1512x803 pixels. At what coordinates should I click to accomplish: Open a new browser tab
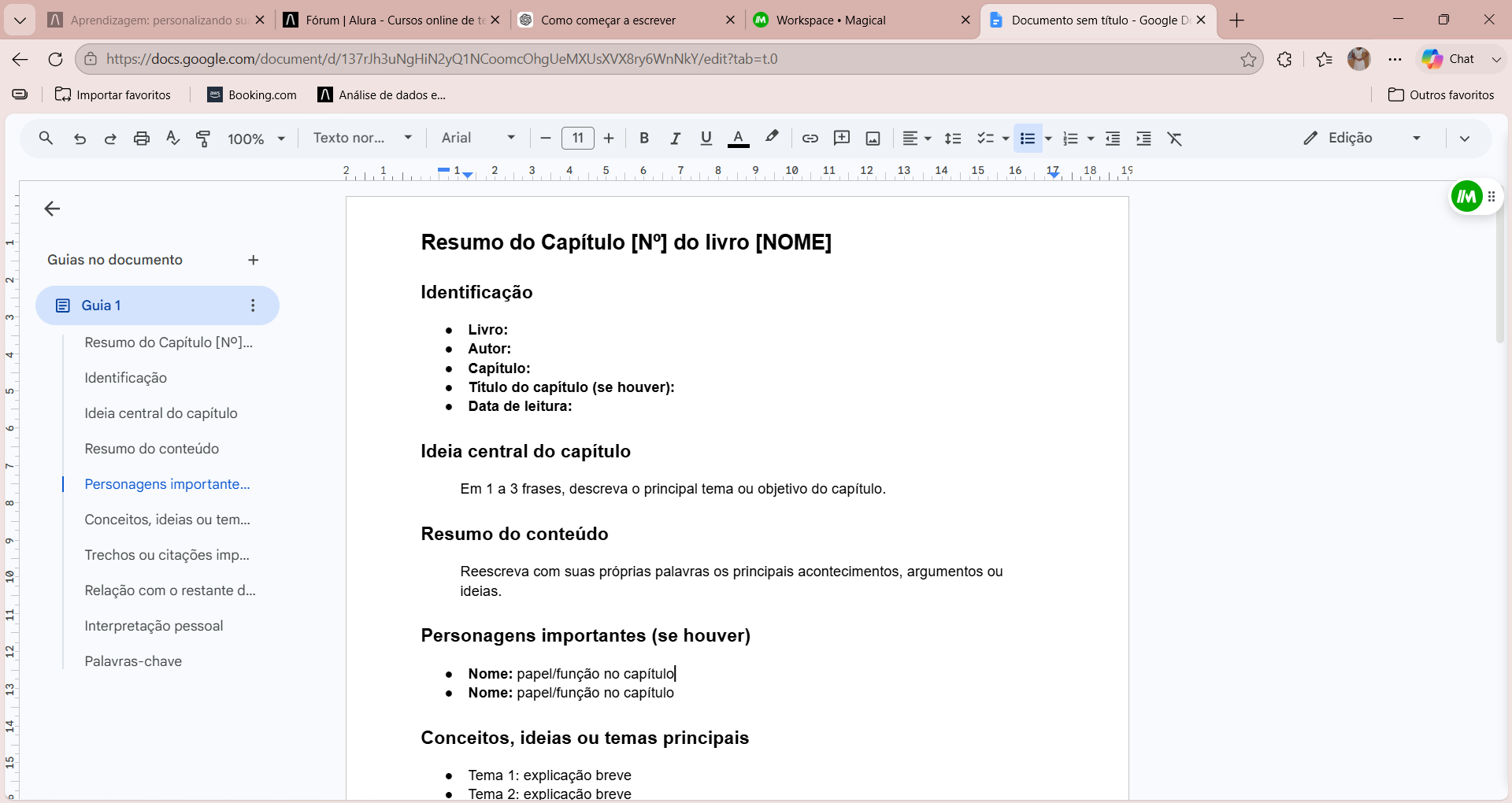click(x=1237, y=20)
